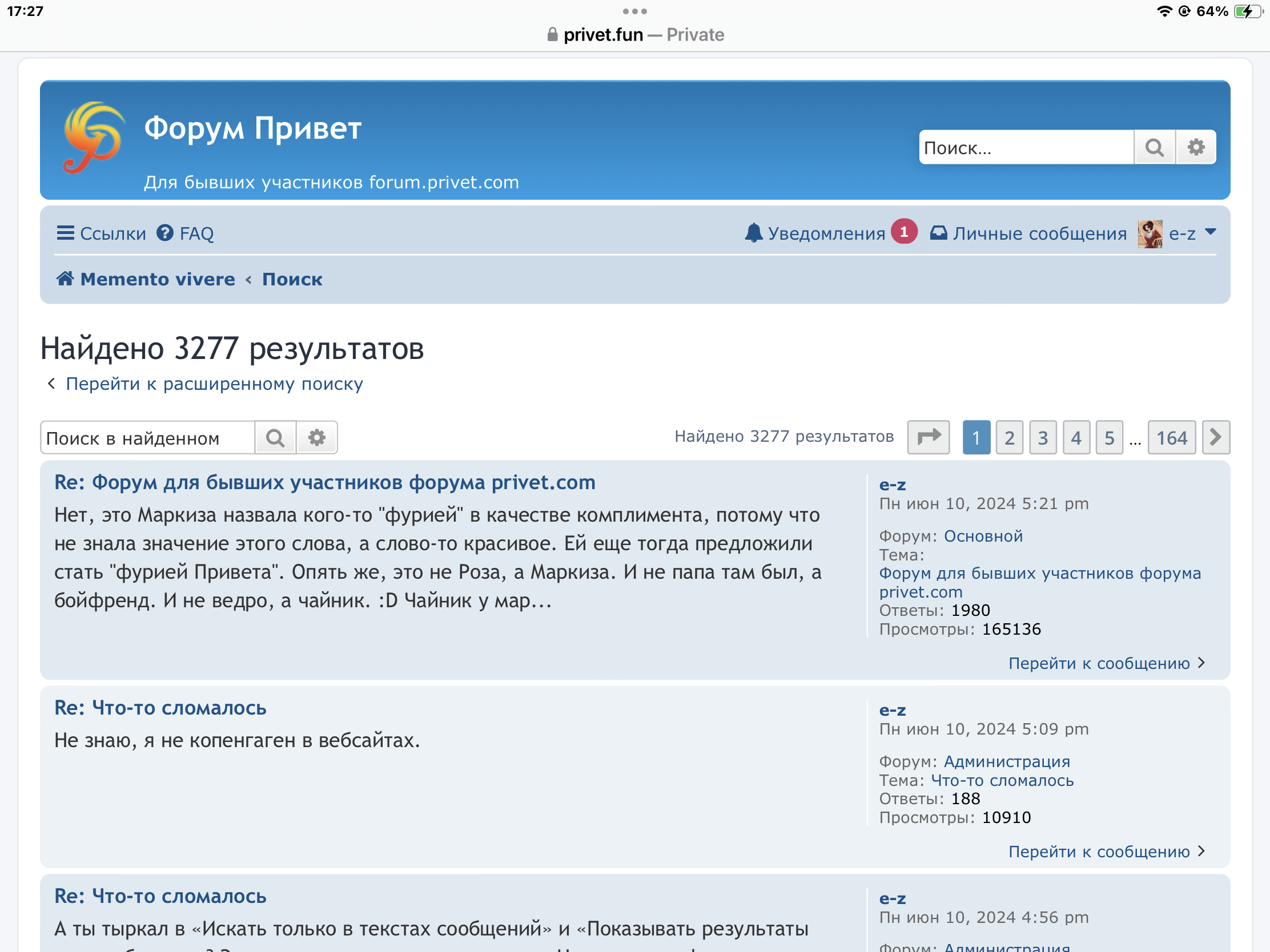Open the Основной forum link
The width and height of the screenshot is (1270, 952).
pyautogui.click(x=983, y=536)
